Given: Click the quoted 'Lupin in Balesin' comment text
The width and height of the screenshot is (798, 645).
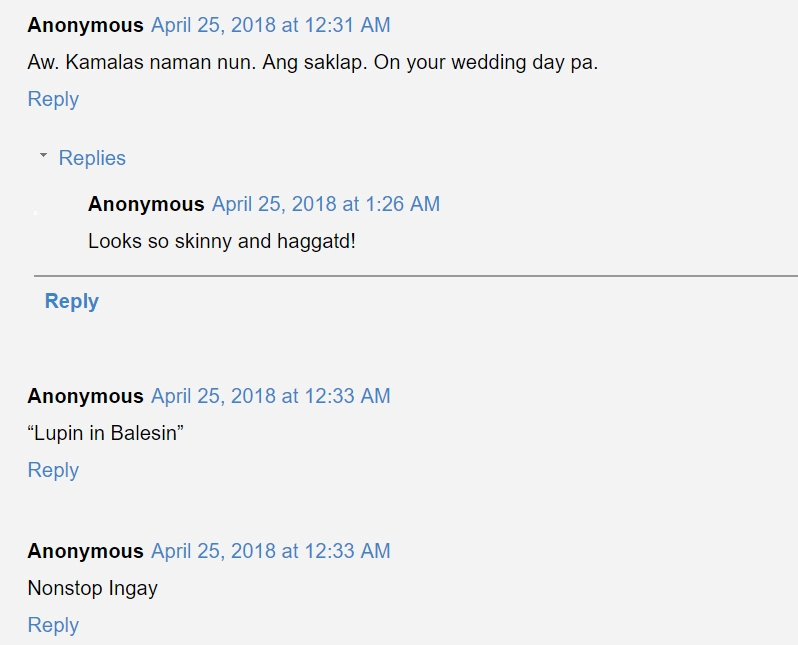Looking at the screenshot, I should tap(105, 433).
